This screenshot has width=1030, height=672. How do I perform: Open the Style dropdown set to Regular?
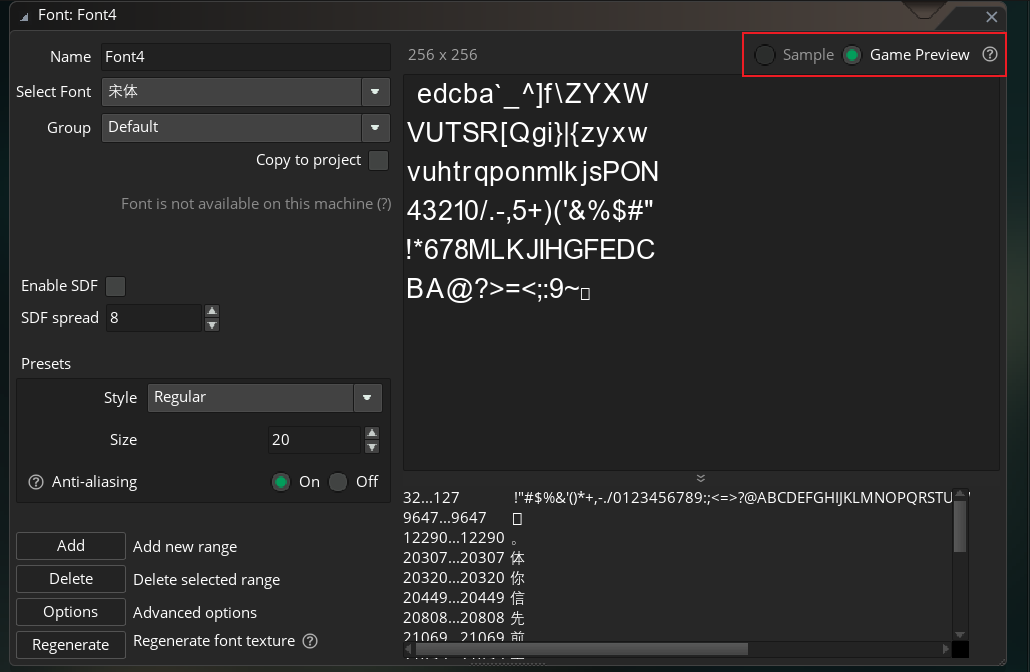367,398
